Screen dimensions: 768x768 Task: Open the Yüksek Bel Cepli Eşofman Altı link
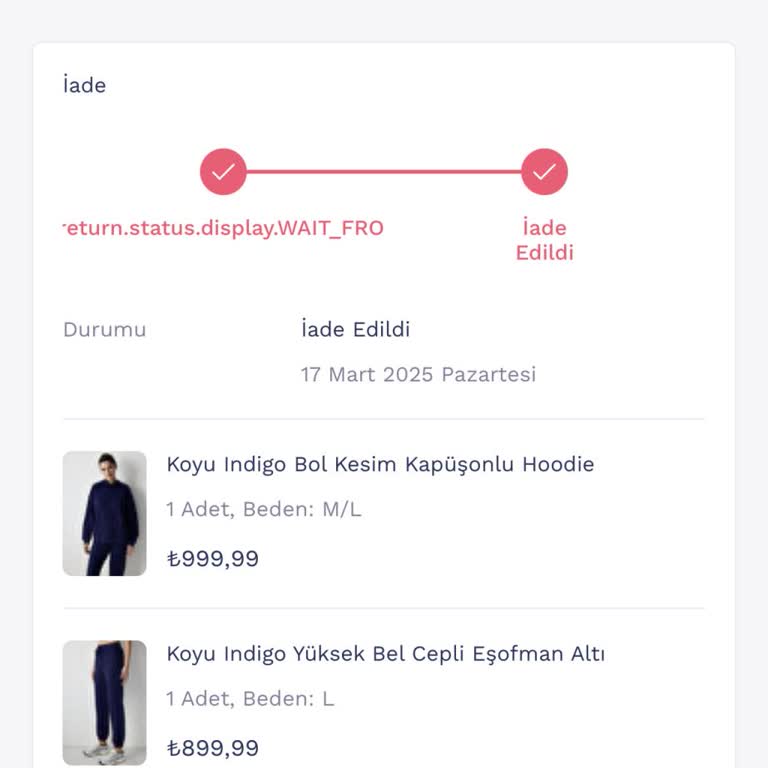pos(385,654)
